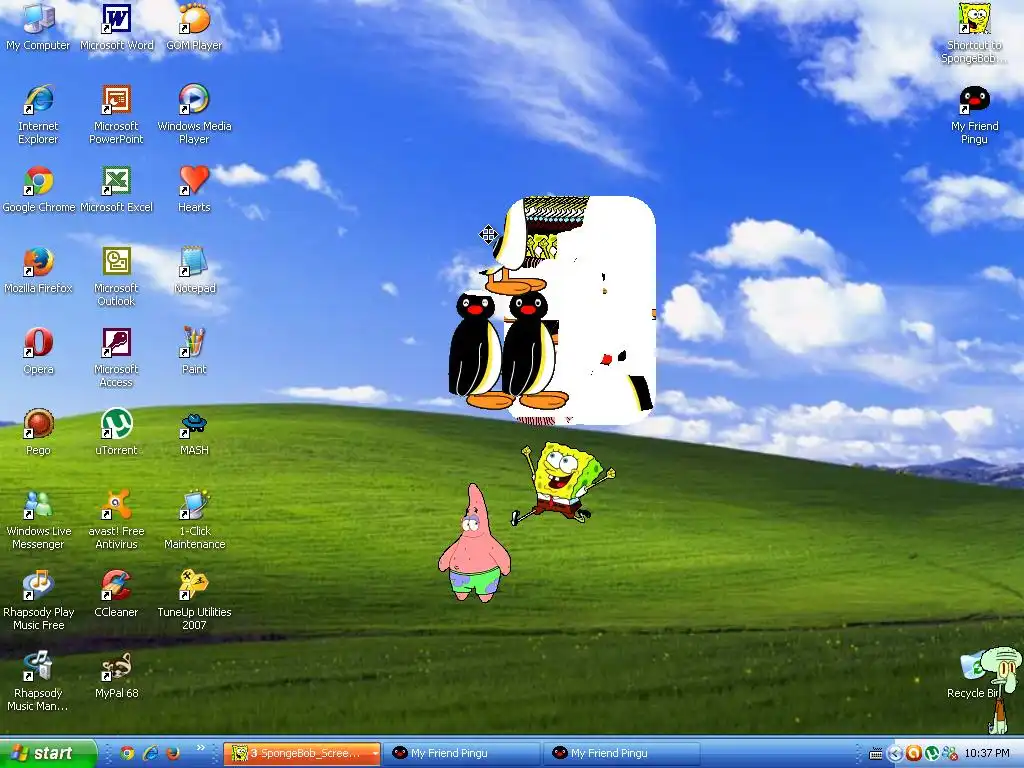Click the Pego desktop icon
Image resolution: width=1024 pixels, height=768 pixels.
point(38,432)
